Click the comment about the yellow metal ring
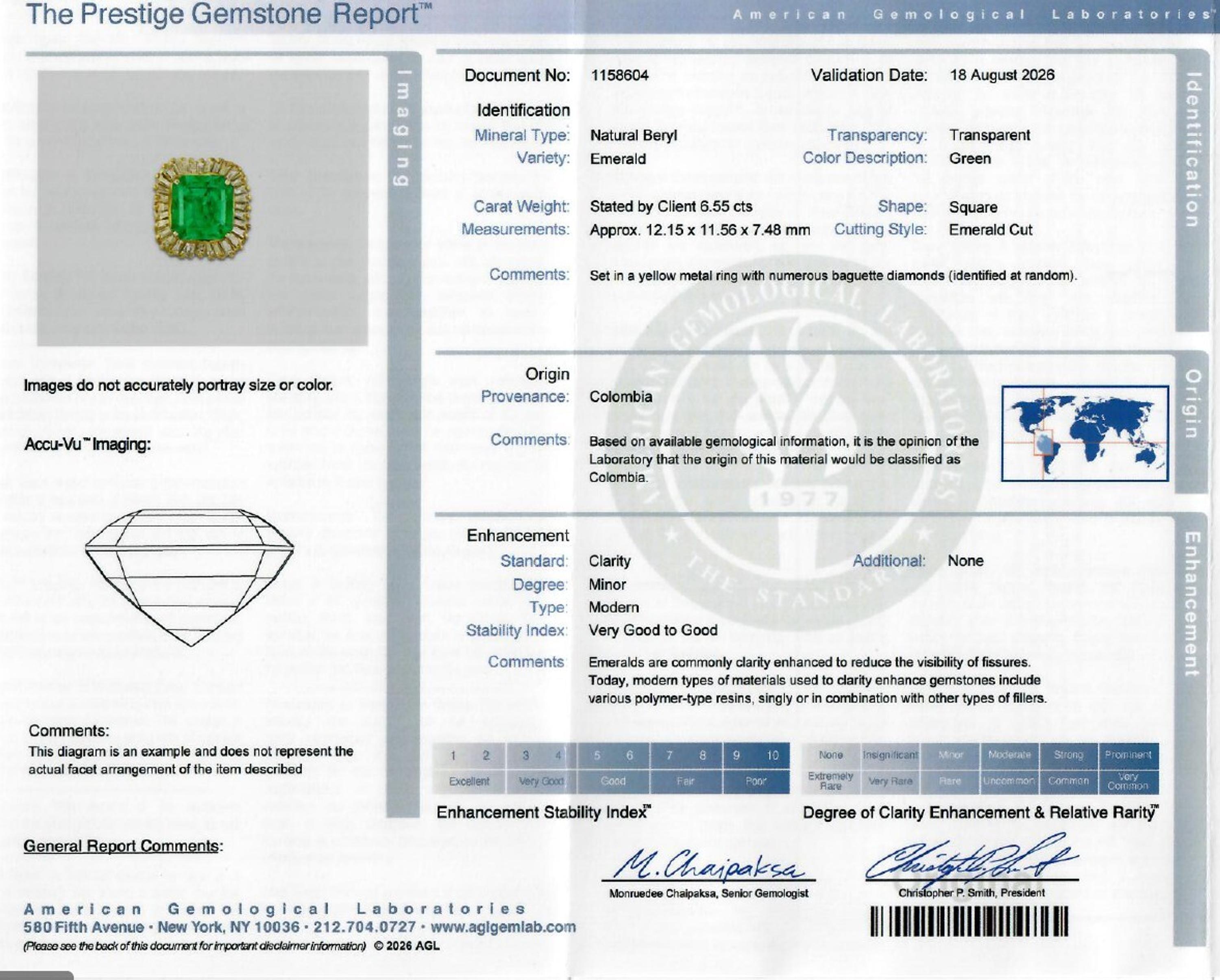Viewport: 1220px width, 980px height. click(833, 276)
